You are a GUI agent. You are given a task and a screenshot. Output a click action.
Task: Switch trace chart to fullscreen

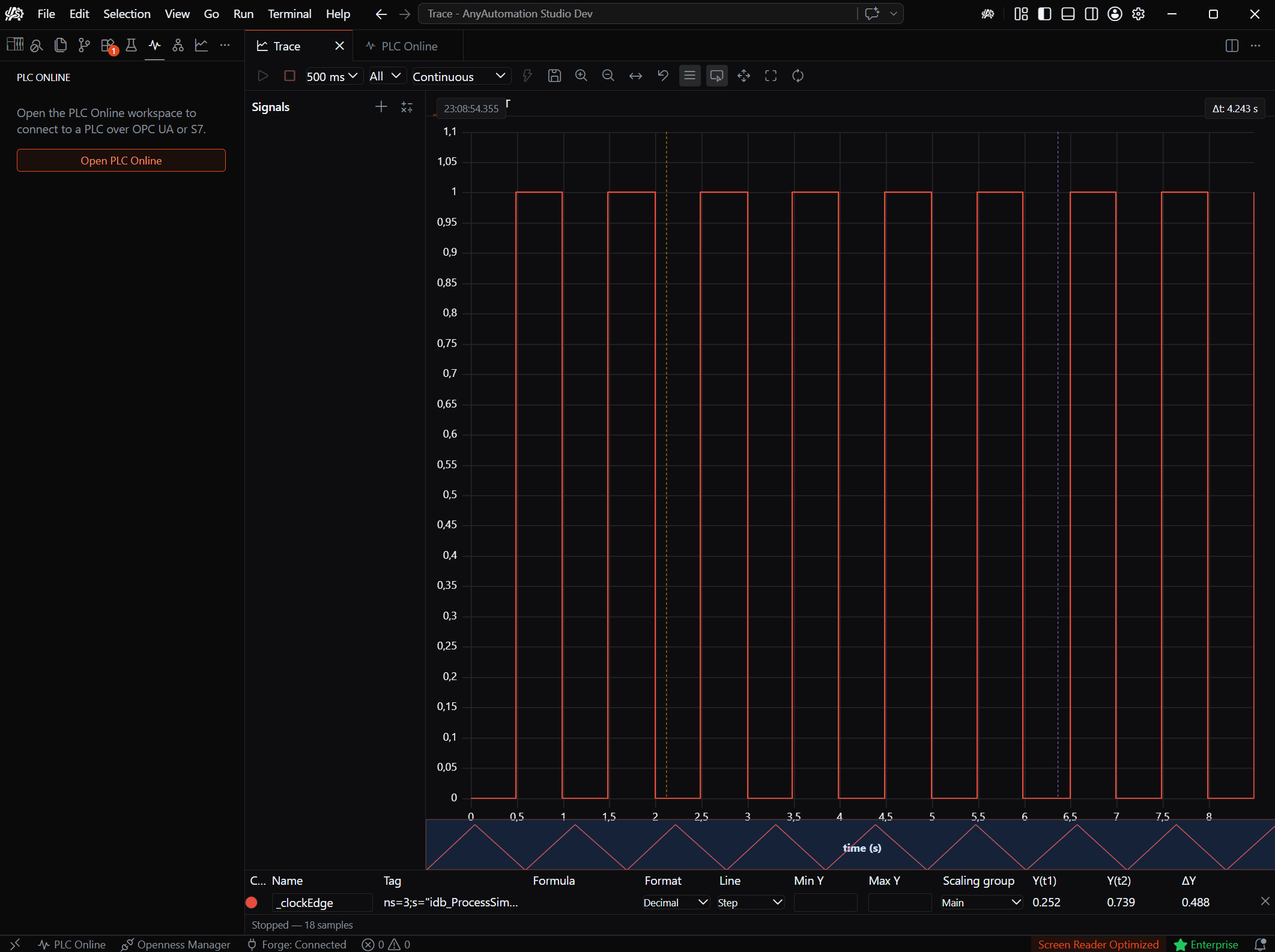click(771, 76)
